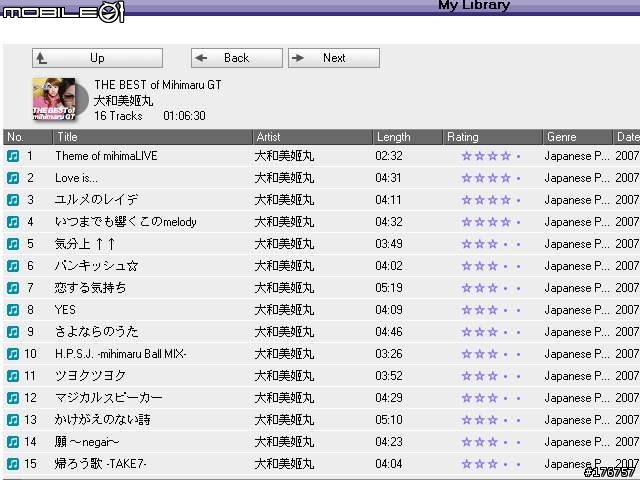
Task: Click the Up navigation button
Action: tap(97, 58)
